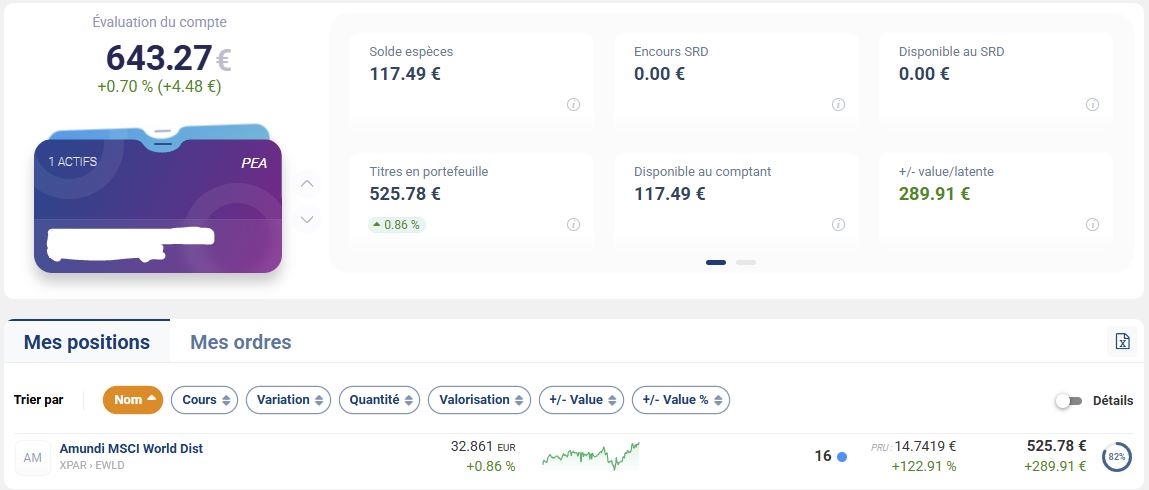1149x490 pixels.
Task: Click info icon on Encours SRD card
Action: (x=838, y=105)
